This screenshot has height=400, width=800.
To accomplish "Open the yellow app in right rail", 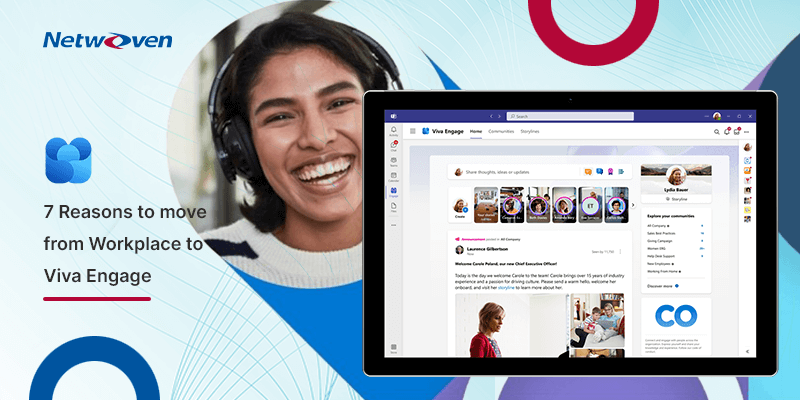I will (x=747, y=209).
